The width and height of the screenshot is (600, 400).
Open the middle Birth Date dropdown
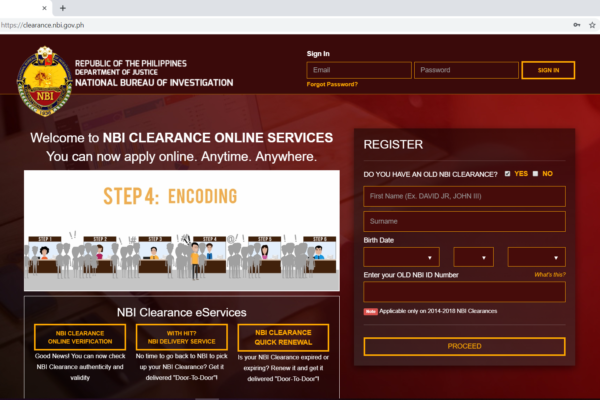point(473,257)
